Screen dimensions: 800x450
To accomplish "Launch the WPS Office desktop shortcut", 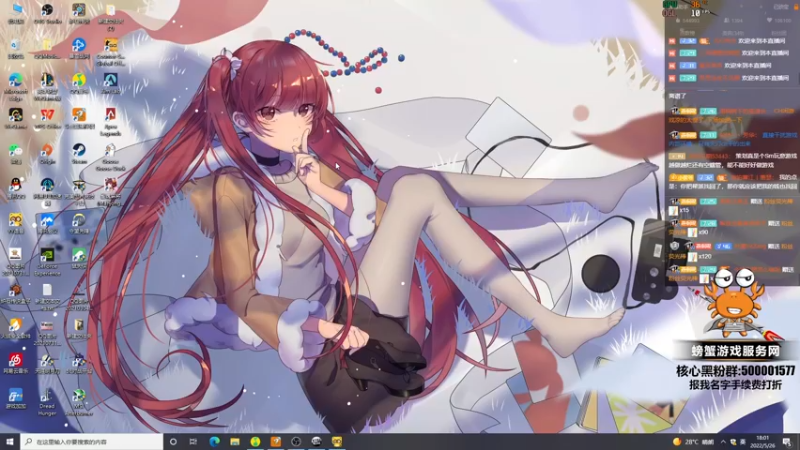I will [47, 118].
